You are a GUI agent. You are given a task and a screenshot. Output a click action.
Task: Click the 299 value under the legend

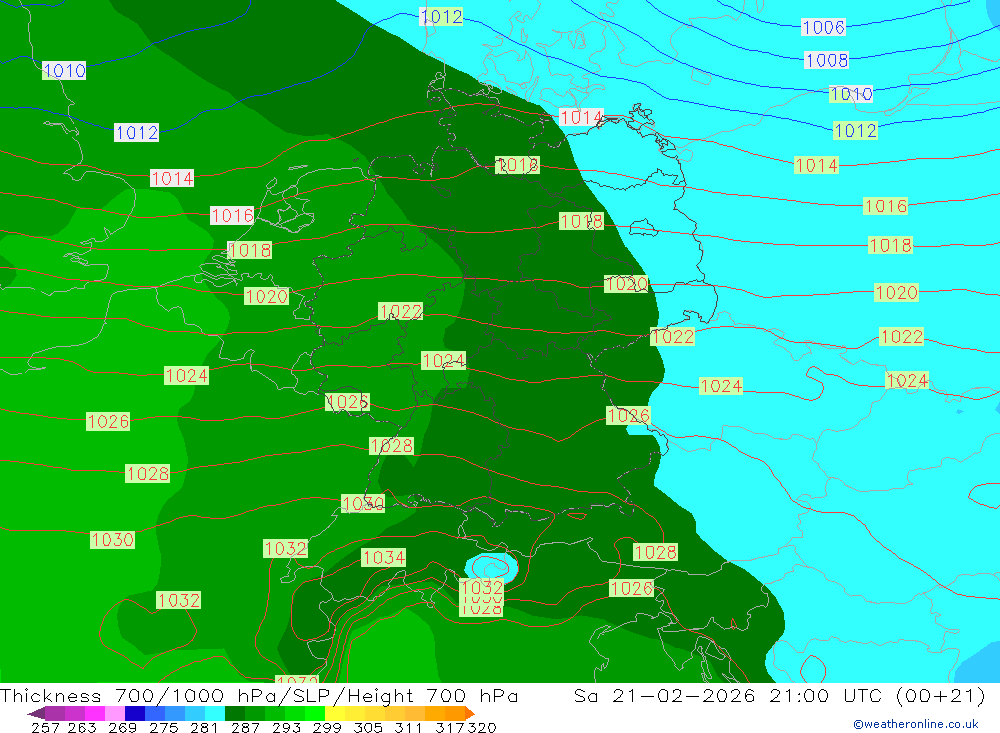[x=327, y=728]
